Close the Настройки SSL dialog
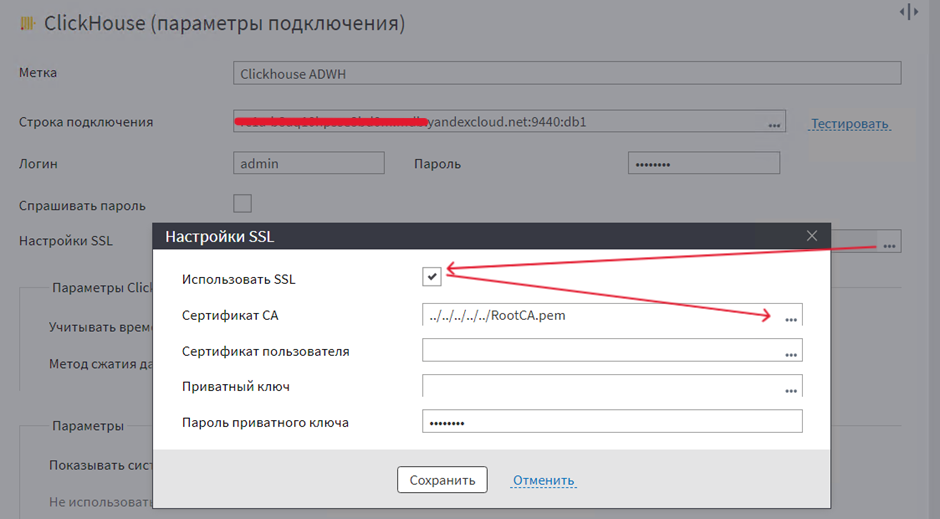 [x=812, y=236]
